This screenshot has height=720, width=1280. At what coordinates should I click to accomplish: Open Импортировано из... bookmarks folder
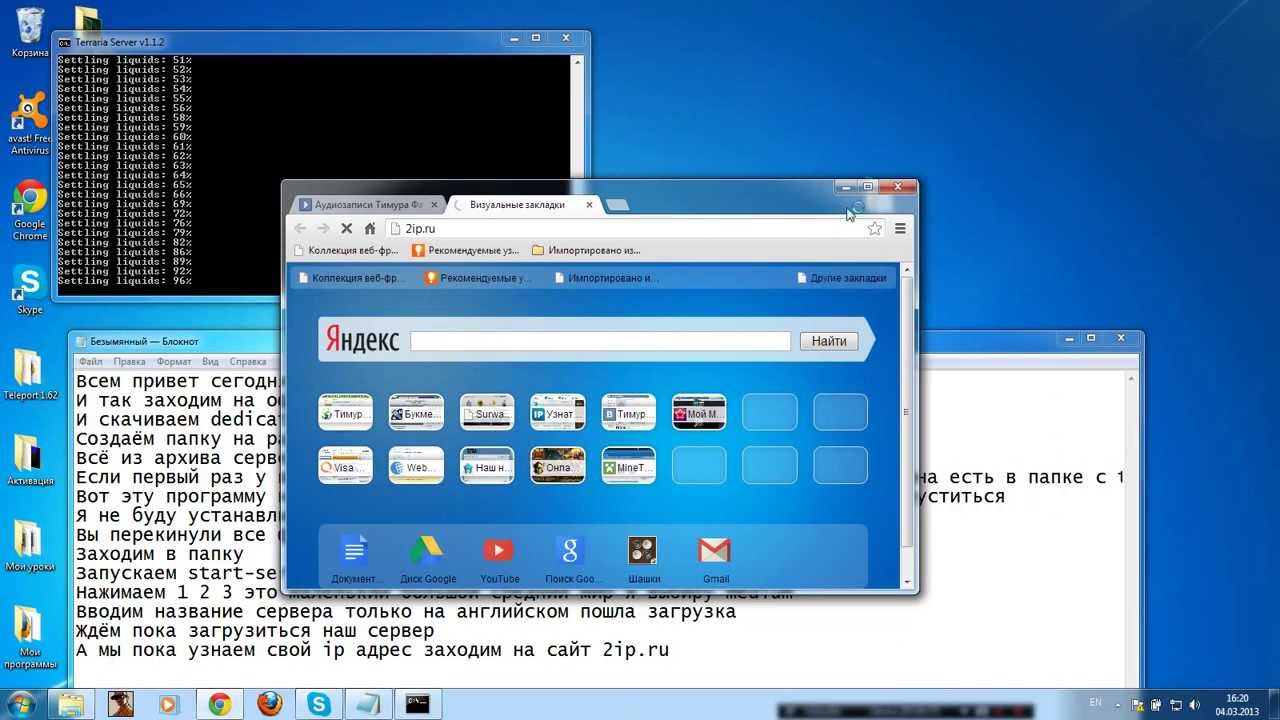coord(586,250)
